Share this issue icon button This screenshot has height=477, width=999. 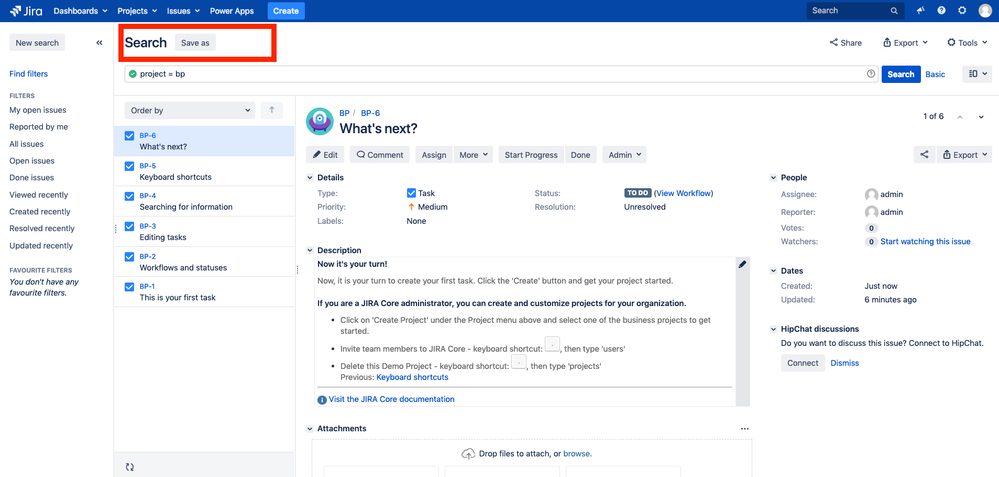click(924, 155)
